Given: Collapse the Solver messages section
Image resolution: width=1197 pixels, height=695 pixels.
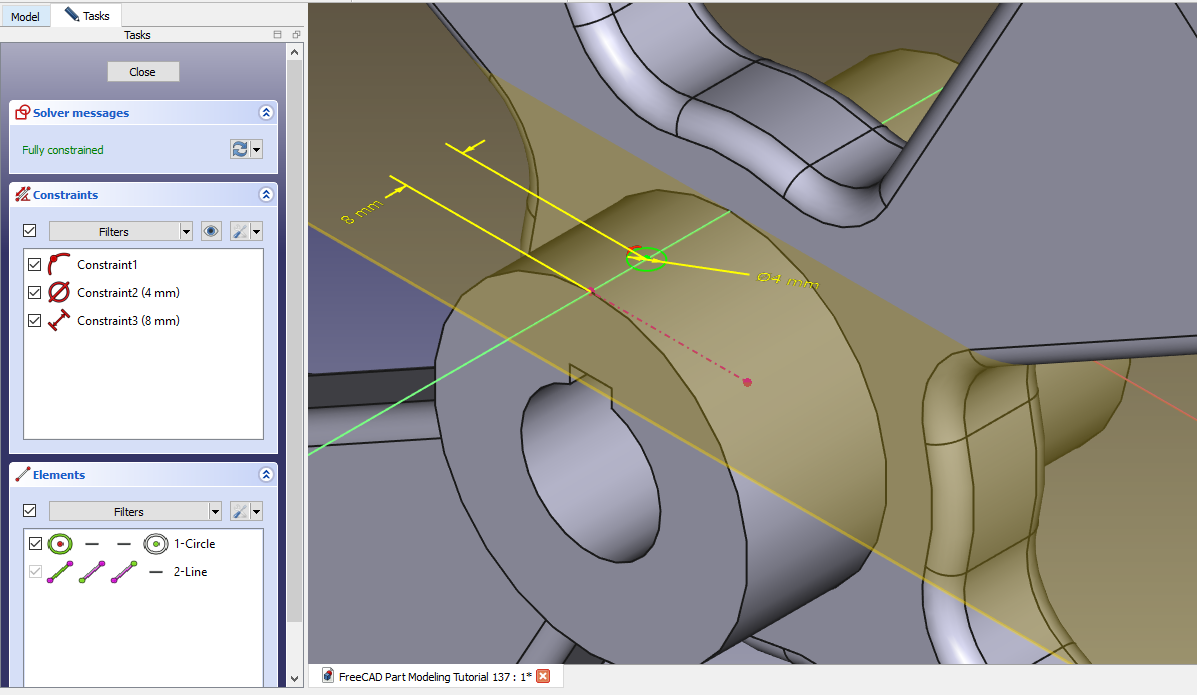Looking at the screenshot, I should point(266,113).
